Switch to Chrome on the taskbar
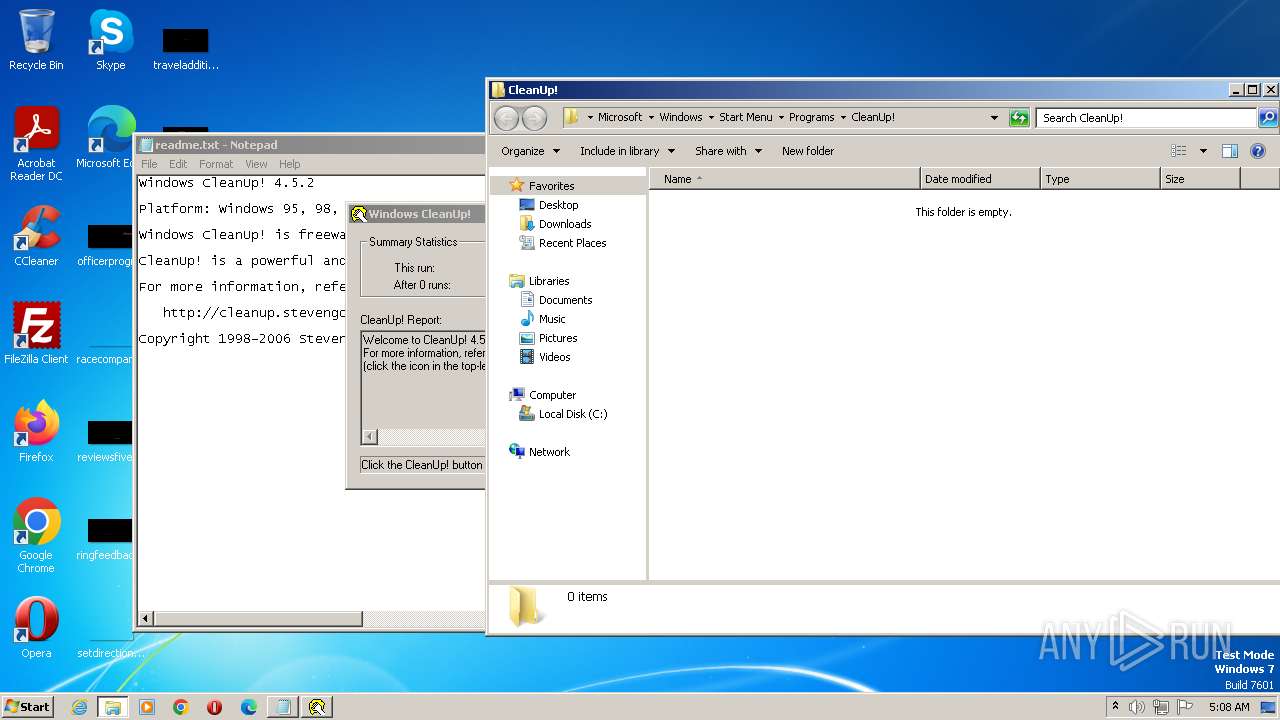 pos(181,707)
